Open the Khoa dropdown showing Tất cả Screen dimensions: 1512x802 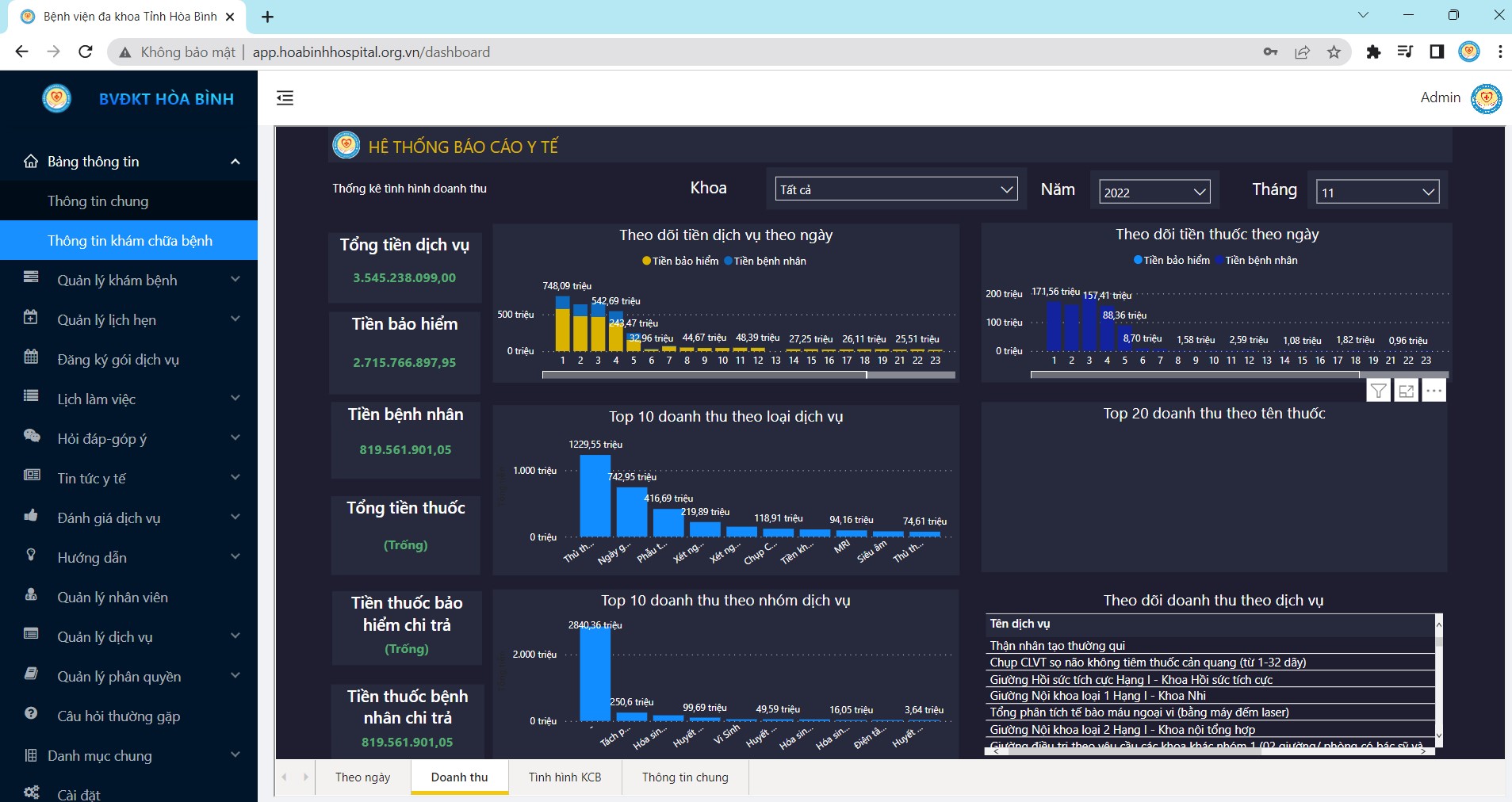[x=897, y=189]
